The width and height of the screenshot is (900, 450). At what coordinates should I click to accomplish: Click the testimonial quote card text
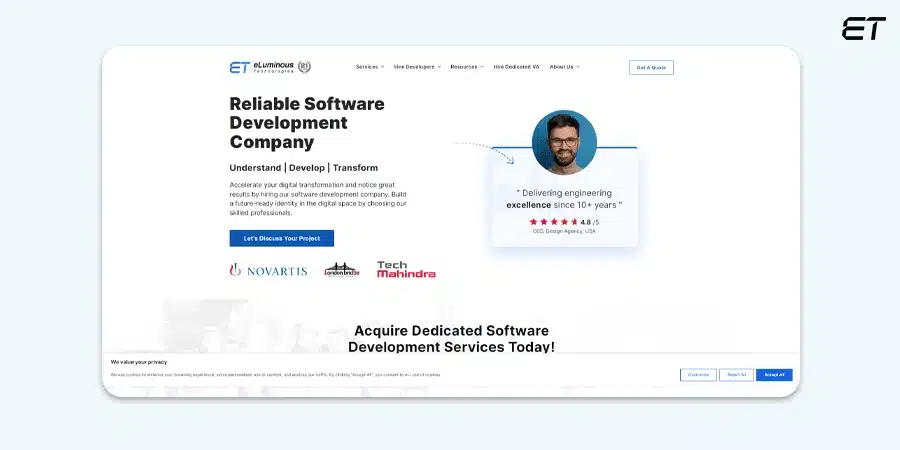coord(564,199)
